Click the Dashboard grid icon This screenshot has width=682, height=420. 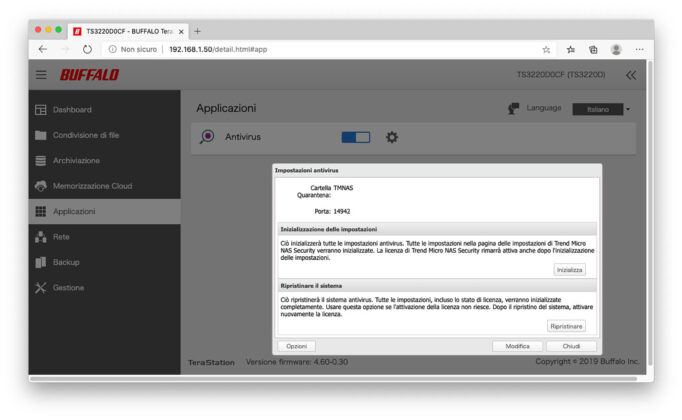click(x=40, y=110)
